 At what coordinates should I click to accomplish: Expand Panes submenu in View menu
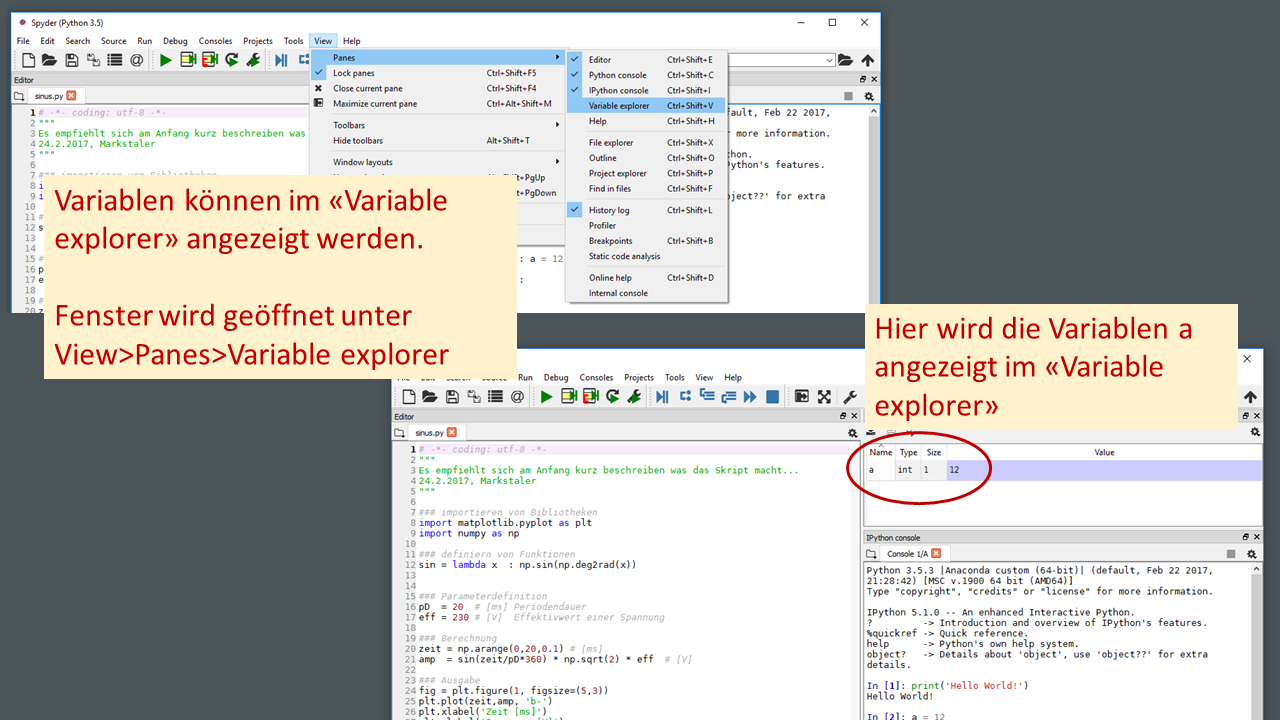(x=438, y=57)
